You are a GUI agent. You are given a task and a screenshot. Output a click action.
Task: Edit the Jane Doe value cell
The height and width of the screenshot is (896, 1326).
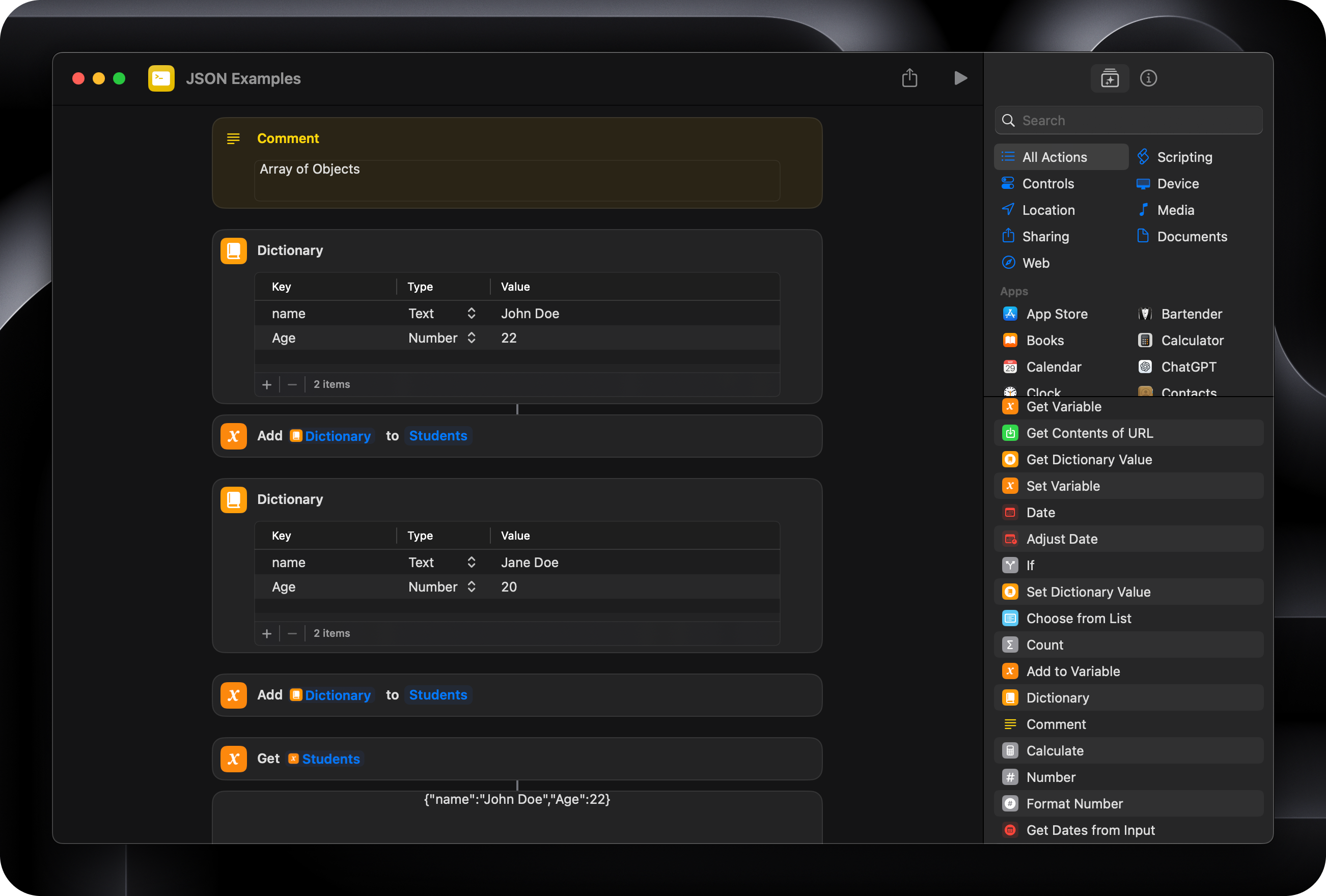pyautogui.click(x=529, y=563)
